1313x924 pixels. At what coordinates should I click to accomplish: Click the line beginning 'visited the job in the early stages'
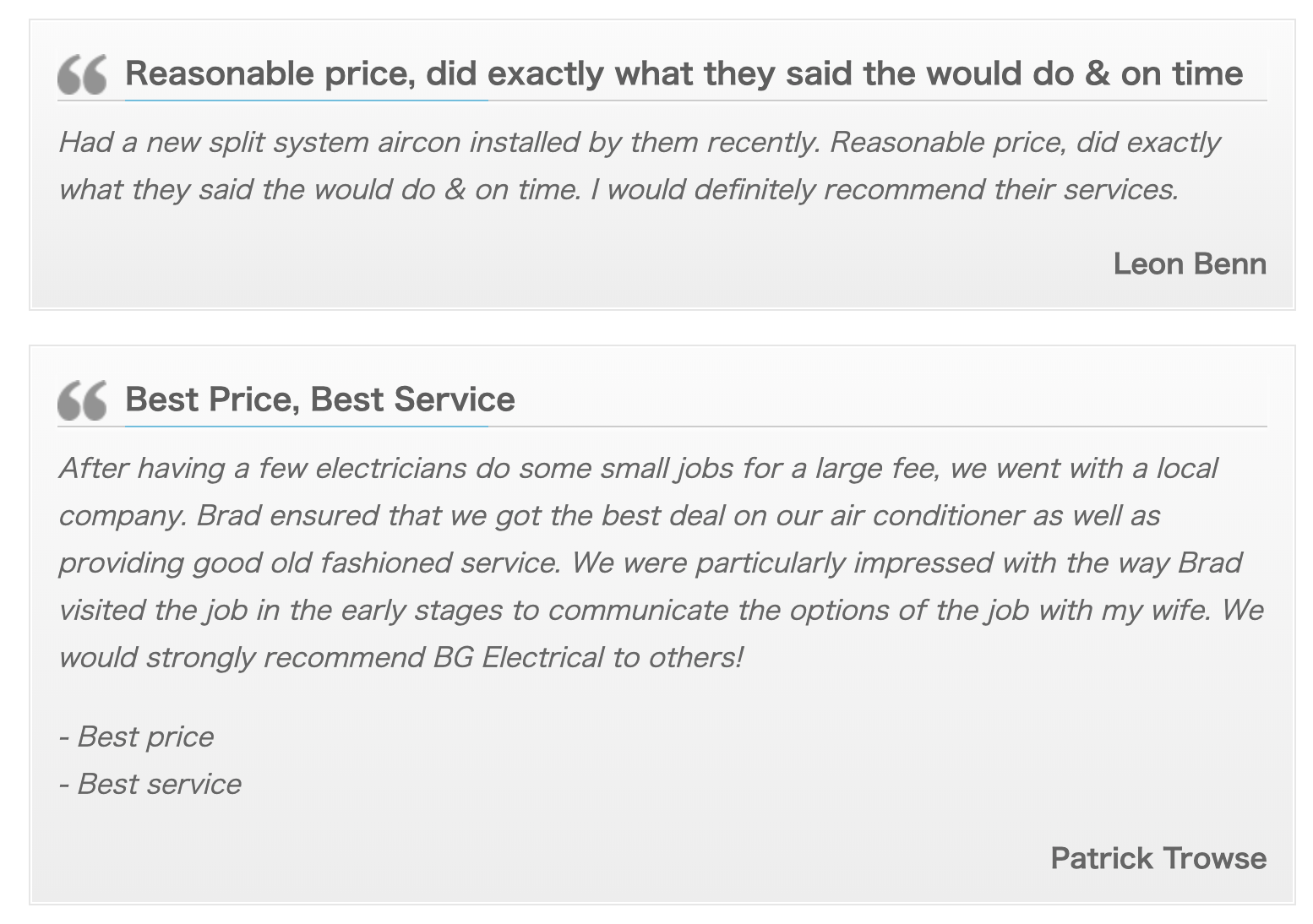pos(661,610)
